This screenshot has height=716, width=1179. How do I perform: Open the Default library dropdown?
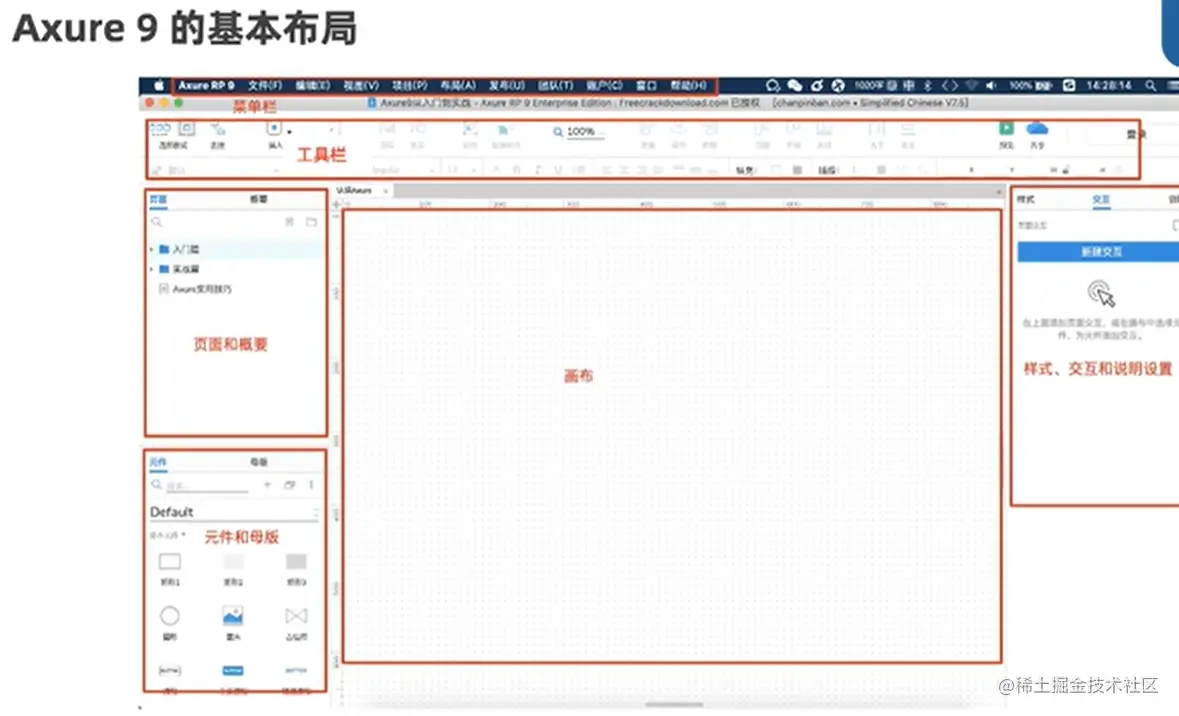tap(234, 512)
